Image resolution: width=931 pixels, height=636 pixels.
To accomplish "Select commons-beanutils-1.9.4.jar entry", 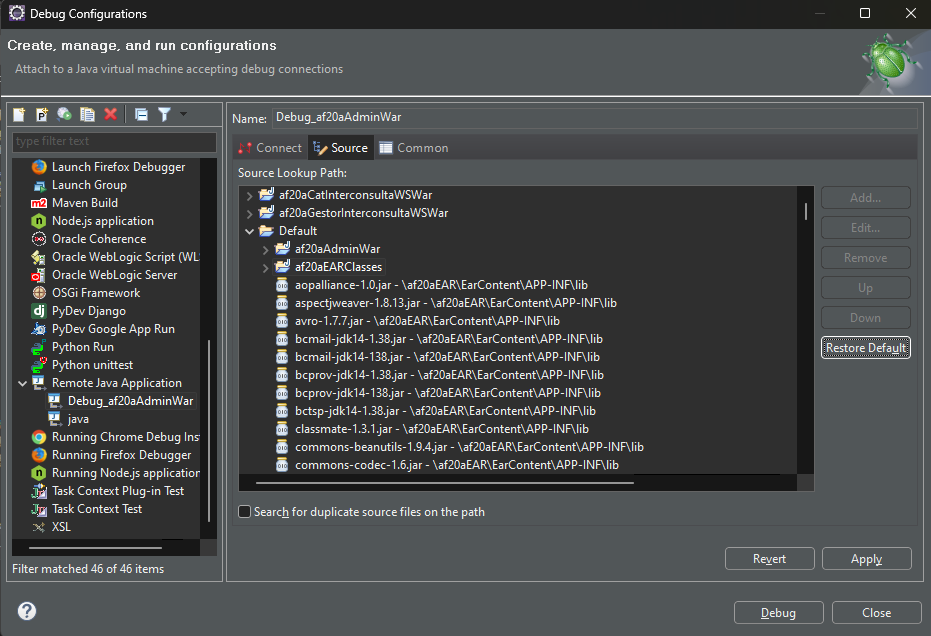I will click(469, 447).
